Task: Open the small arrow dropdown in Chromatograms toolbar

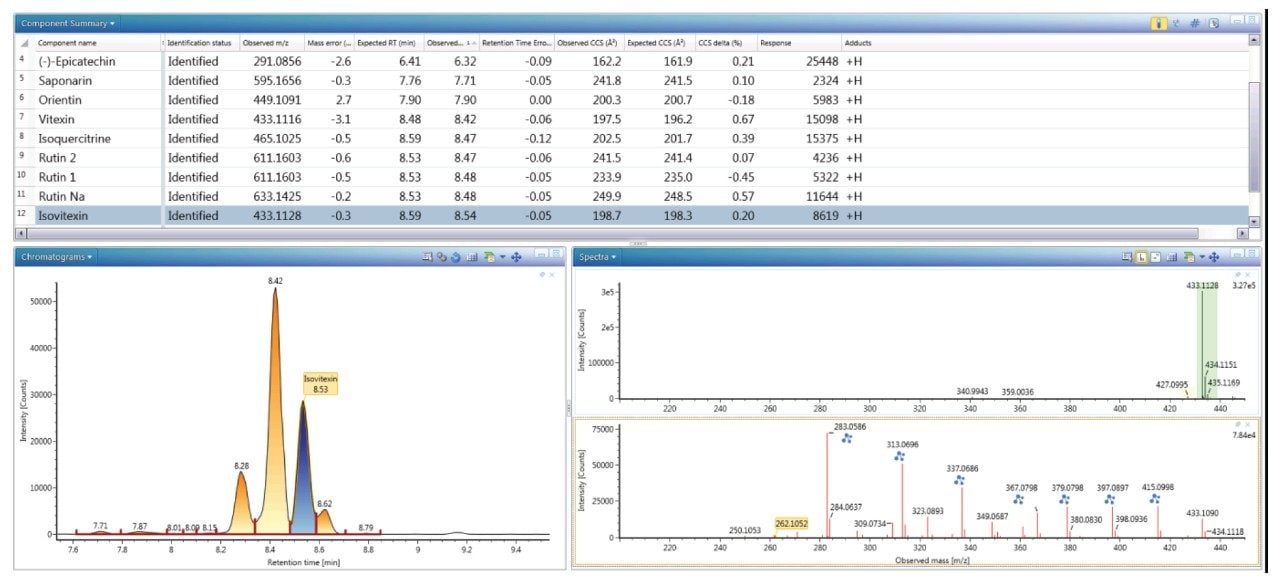Action: tap(503, 257)
